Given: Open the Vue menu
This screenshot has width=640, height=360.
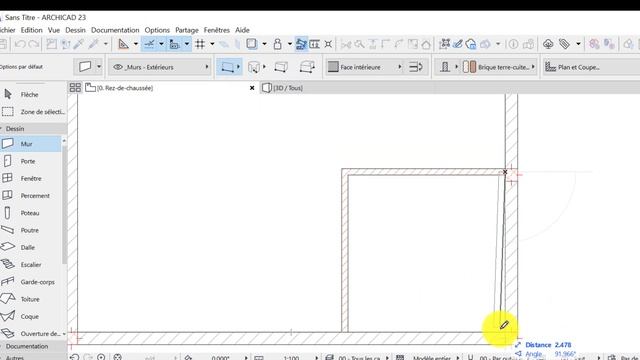Looking at the screenshot, I should (x=54, y=30).
